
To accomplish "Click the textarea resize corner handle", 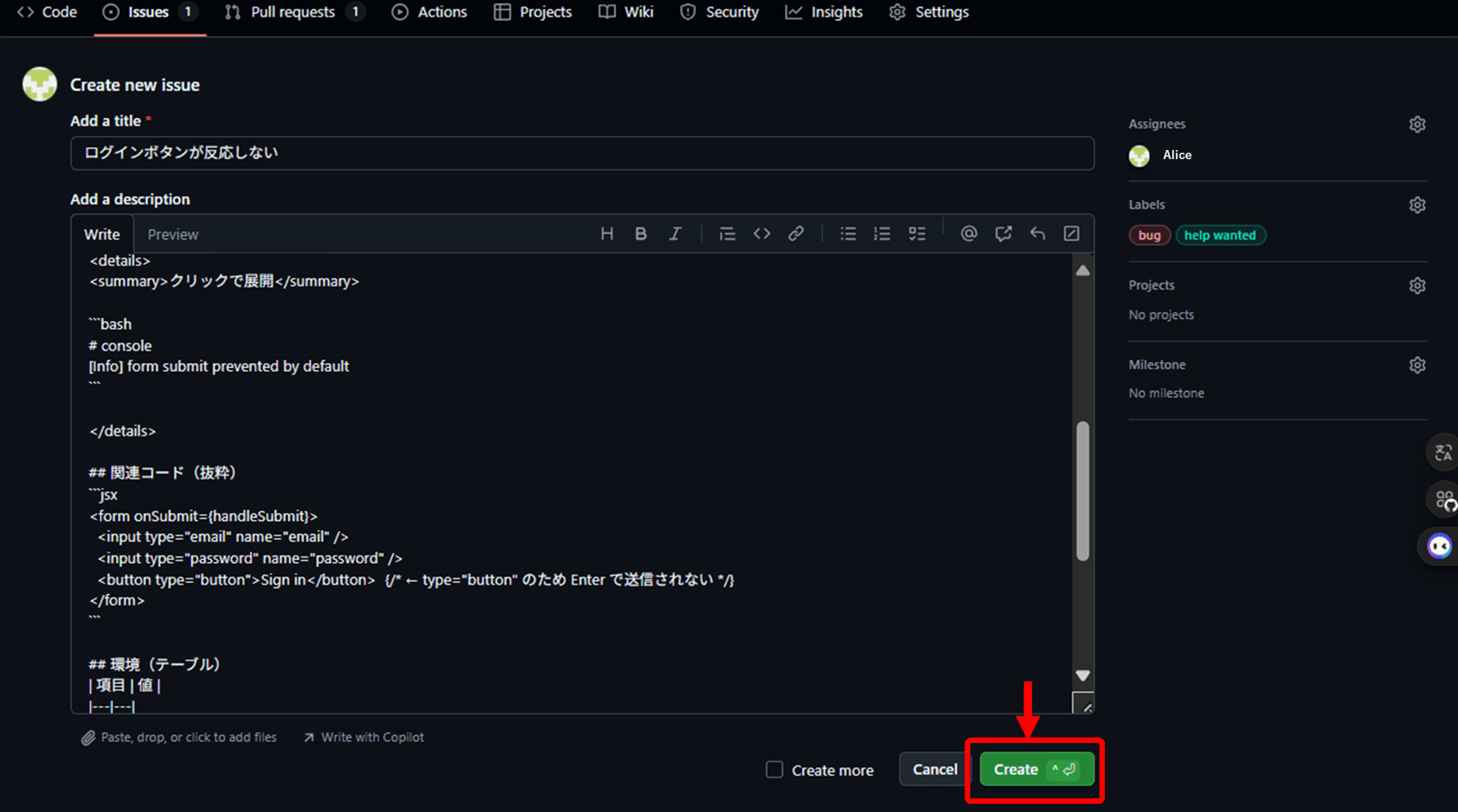I will tap(1083, 703).
